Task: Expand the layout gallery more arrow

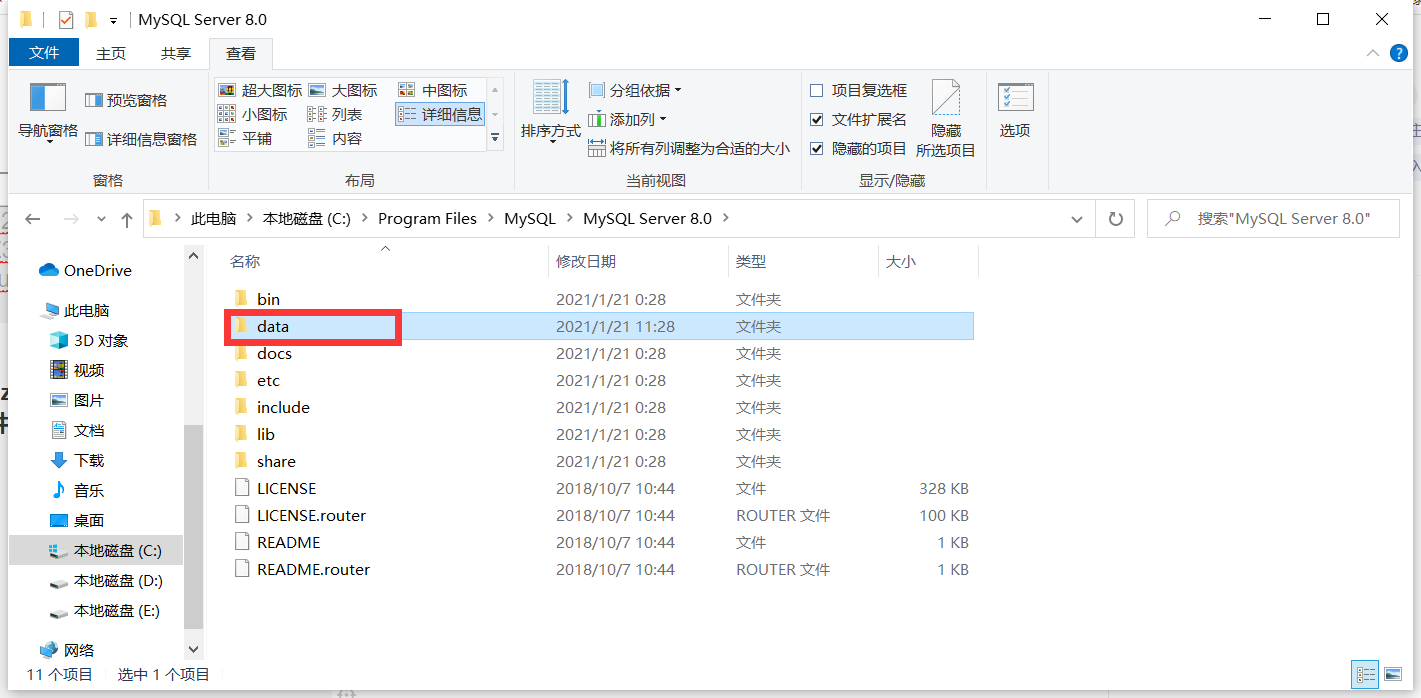Action: point(495,139)
